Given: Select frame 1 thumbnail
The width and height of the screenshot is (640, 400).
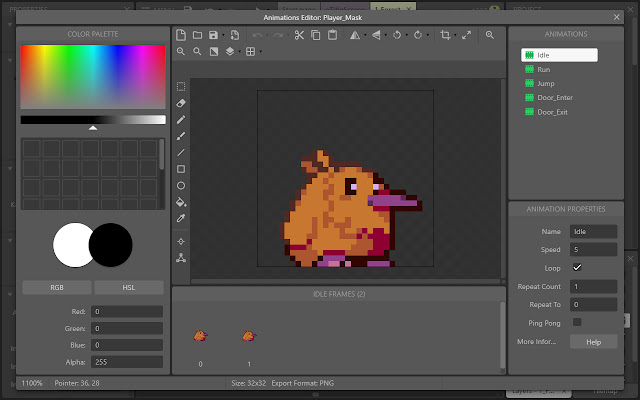Looking at the screenshot, I should [x=249, y=336].
